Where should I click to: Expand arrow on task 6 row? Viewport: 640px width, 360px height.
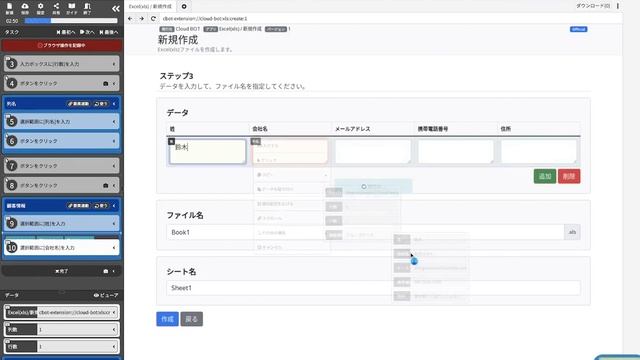(x=114, y=141)
